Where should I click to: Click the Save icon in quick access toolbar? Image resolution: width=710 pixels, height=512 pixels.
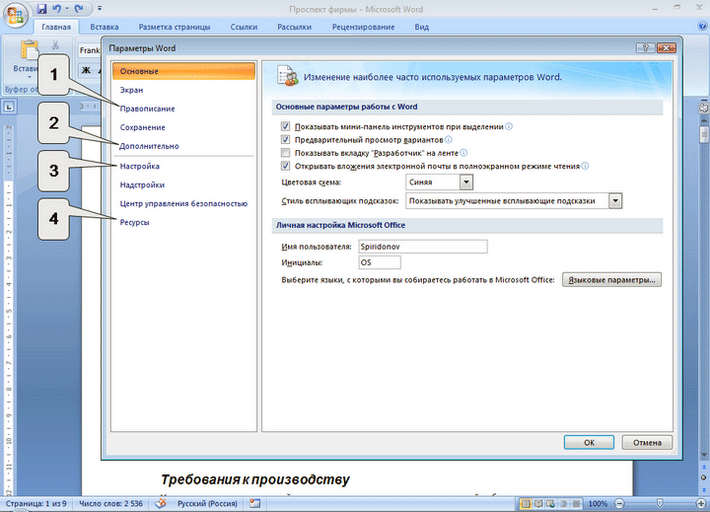click(x=40, y=8)
